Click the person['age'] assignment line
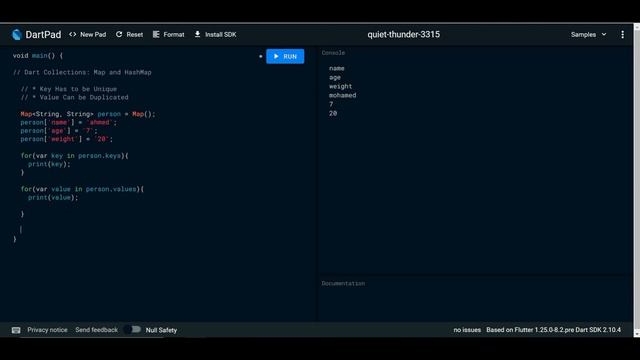 click(59, 131)
